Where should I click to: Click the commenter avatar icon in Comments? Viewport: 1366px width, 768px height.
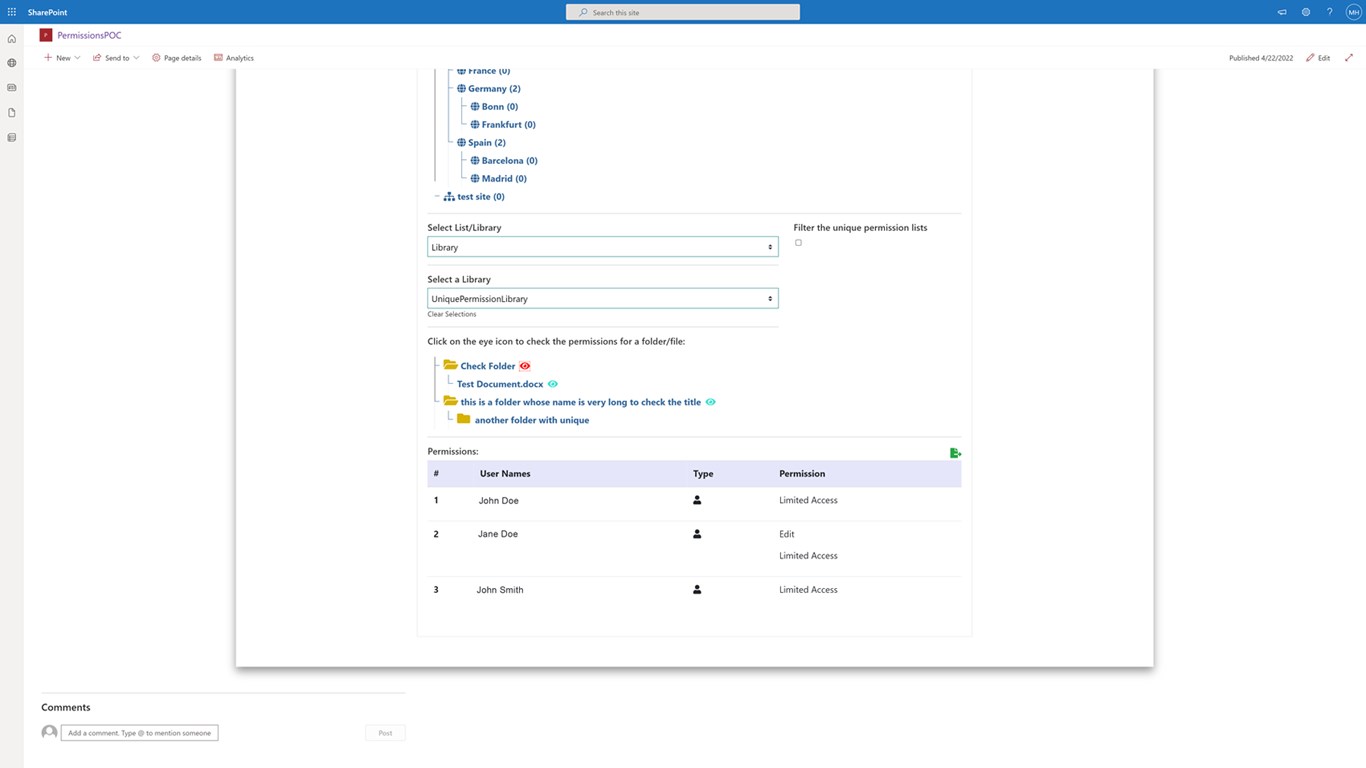(49, 733)
